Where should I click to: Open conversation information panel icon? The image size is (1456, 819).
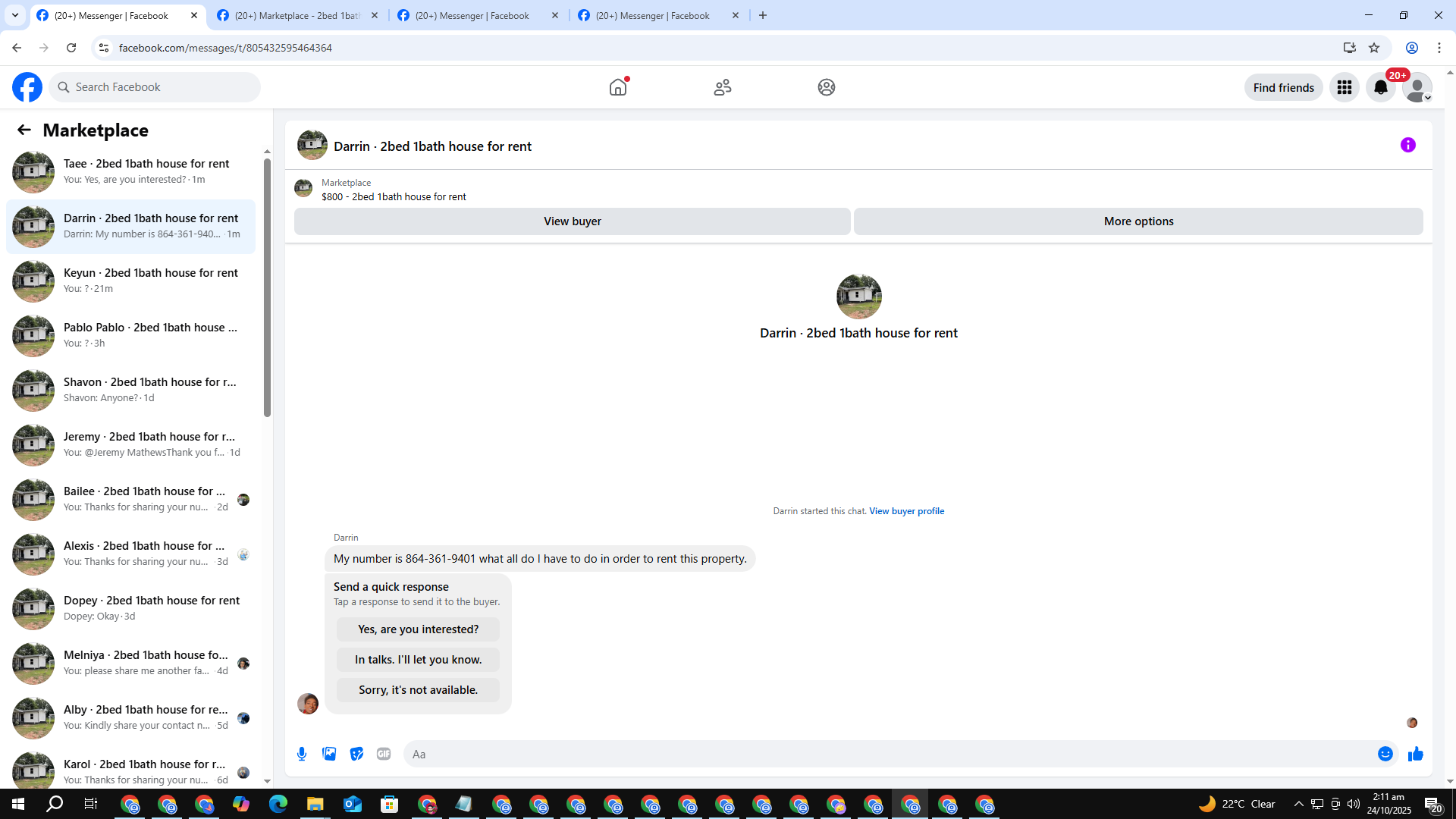coord(1408,145)
